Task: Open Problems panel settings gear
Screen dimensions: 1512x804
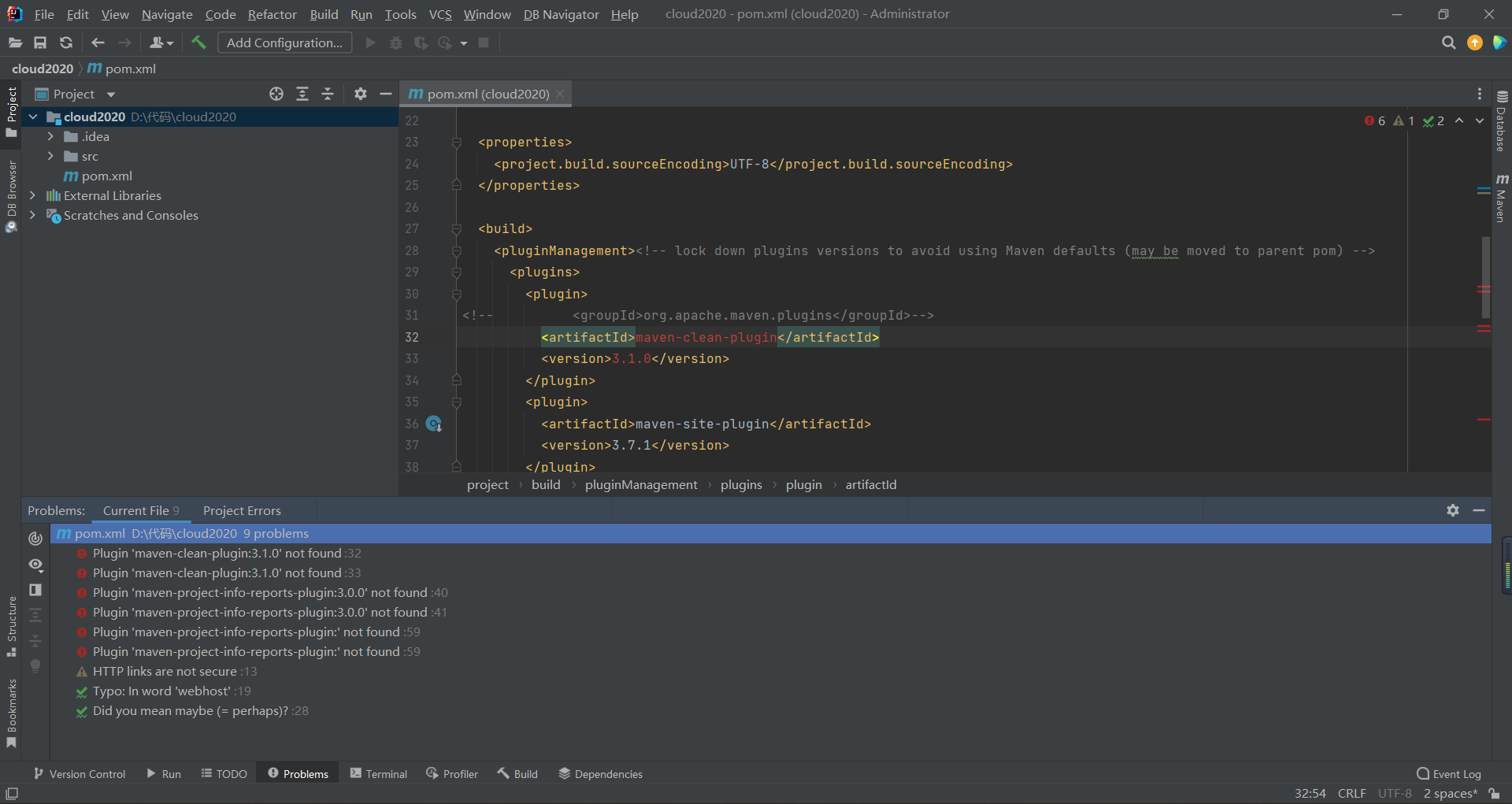Action: pyautogui.click(x=1453, y=510)
